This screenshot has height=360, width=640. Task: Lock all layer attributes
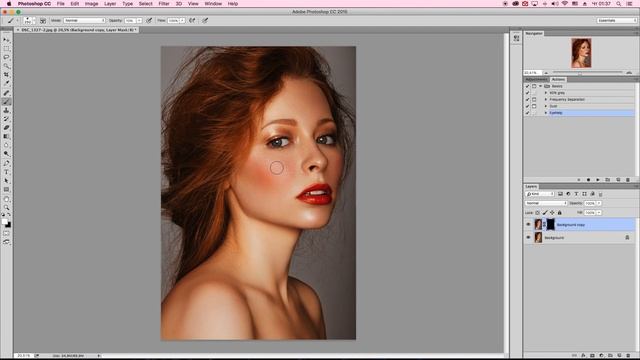[560, 213]
